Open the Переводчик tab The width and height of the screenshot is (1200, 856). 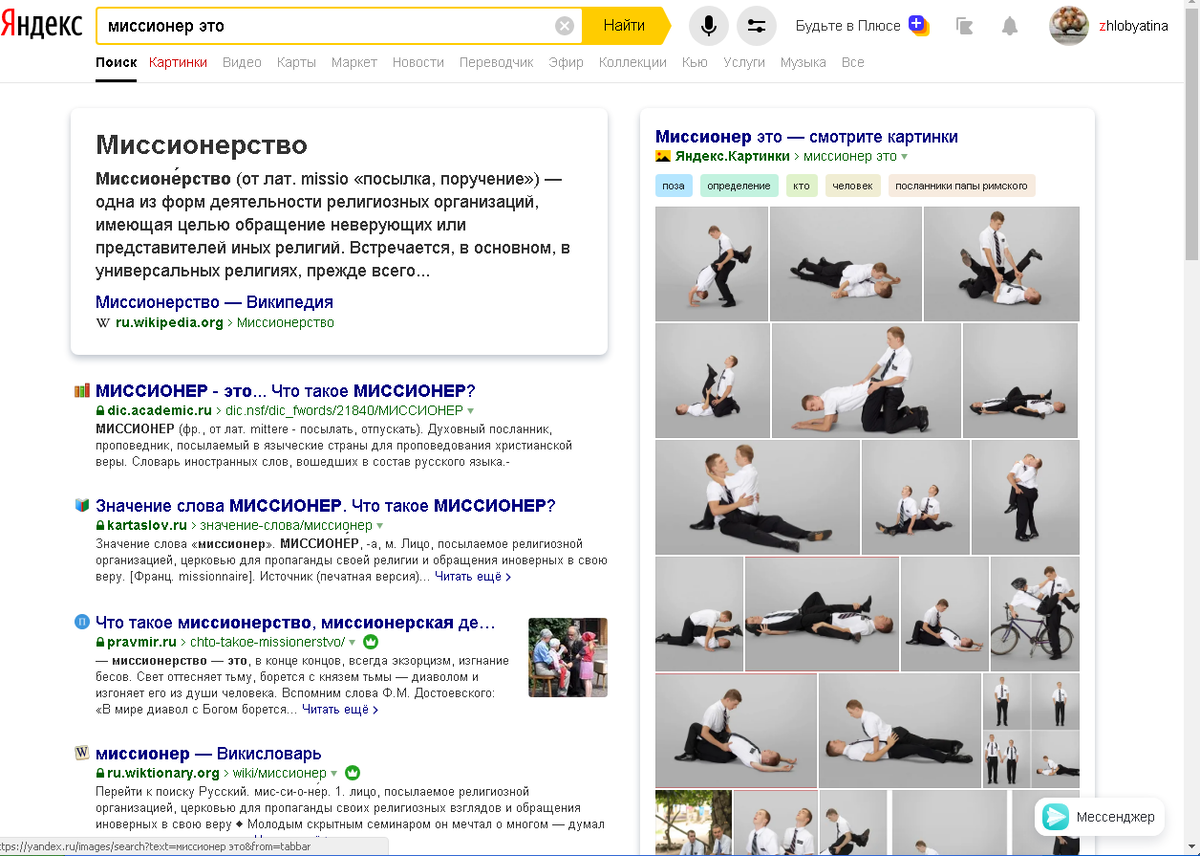(x=496, y=62)
